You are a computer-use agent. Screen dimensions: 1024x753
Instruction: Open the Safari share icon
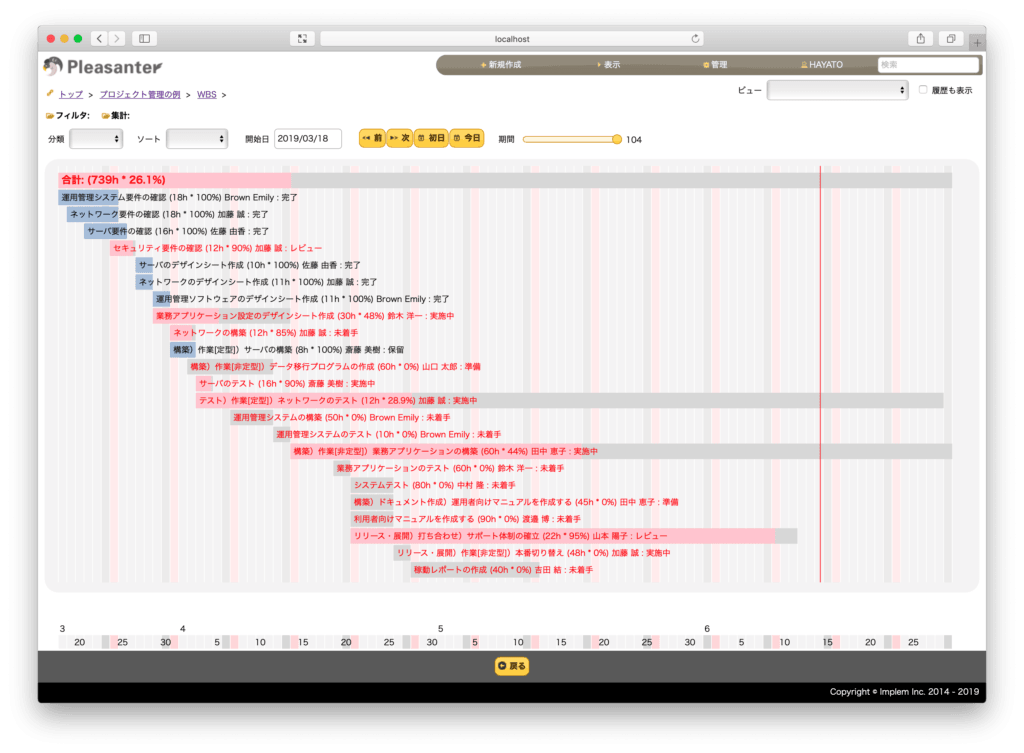920,39
